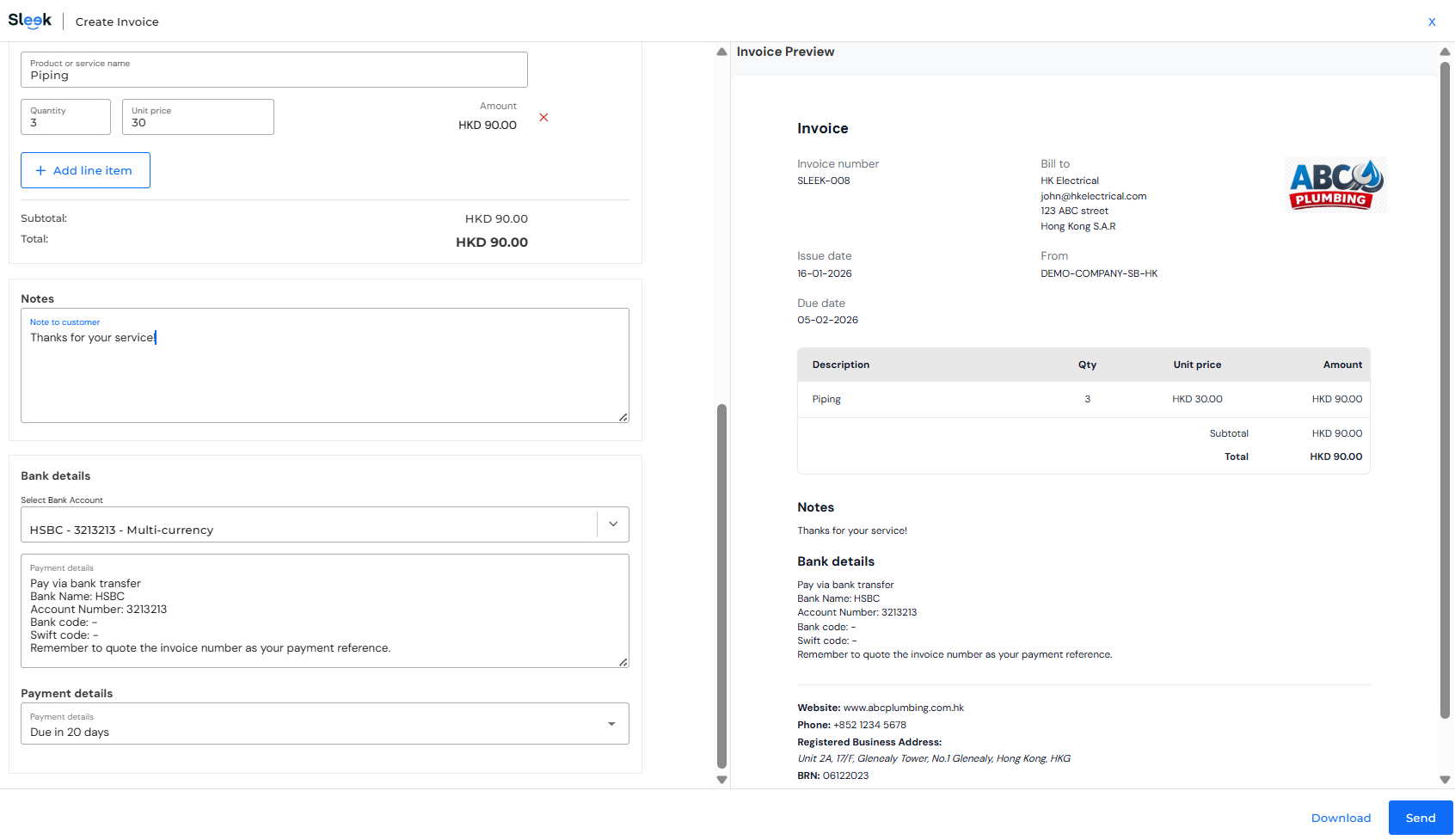Viewport: 1455px width, 840px height.
Task: Click the Note to customer text area
Action: point(325,365)
